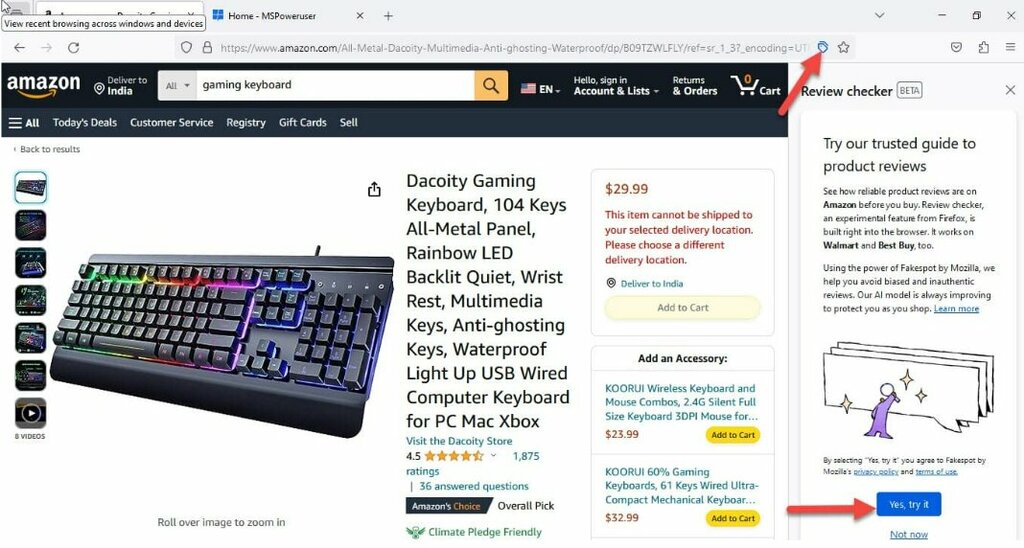The height and width of the screenshot is (548, 1024).
Task: Open the shopping Cart icon
Action: (756, 86)
